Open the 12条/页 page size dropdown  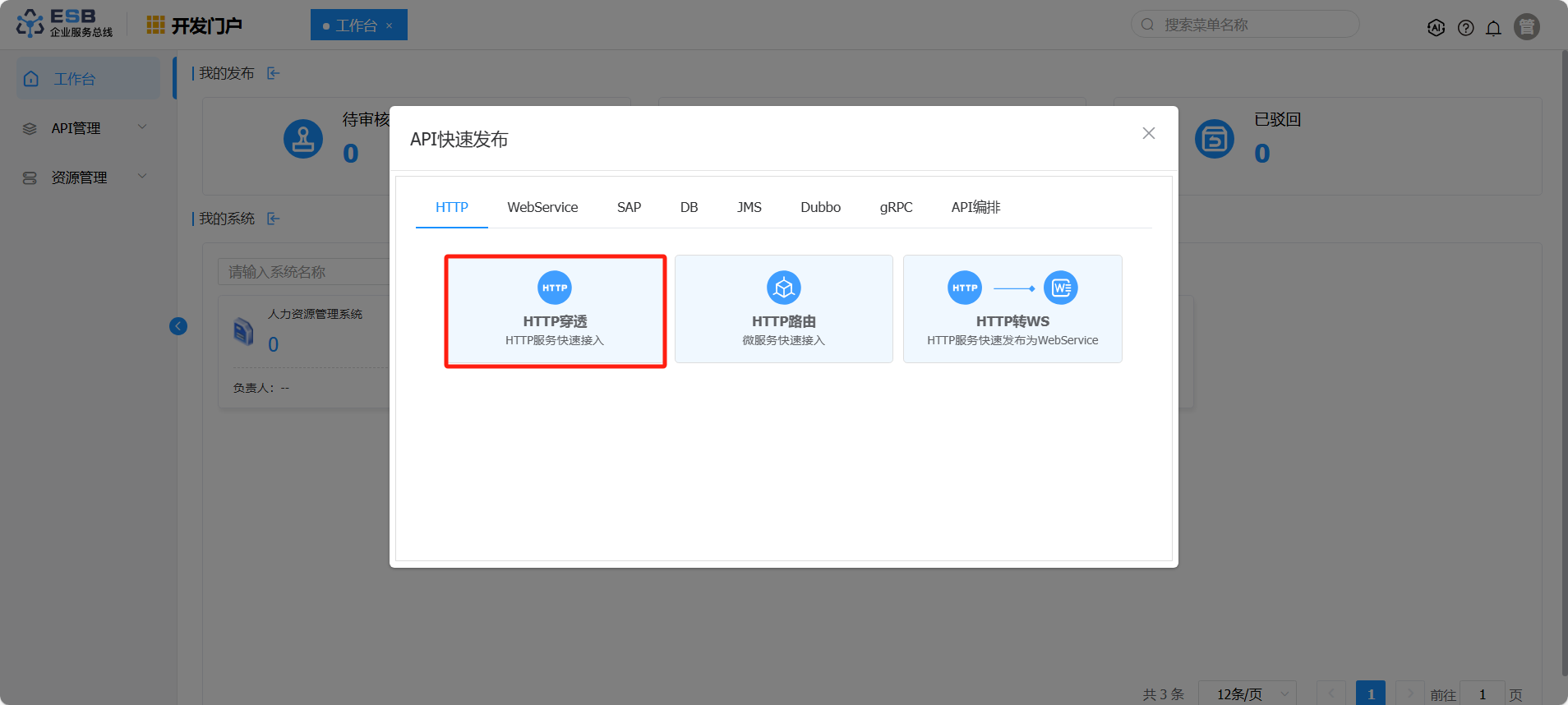1247,694
